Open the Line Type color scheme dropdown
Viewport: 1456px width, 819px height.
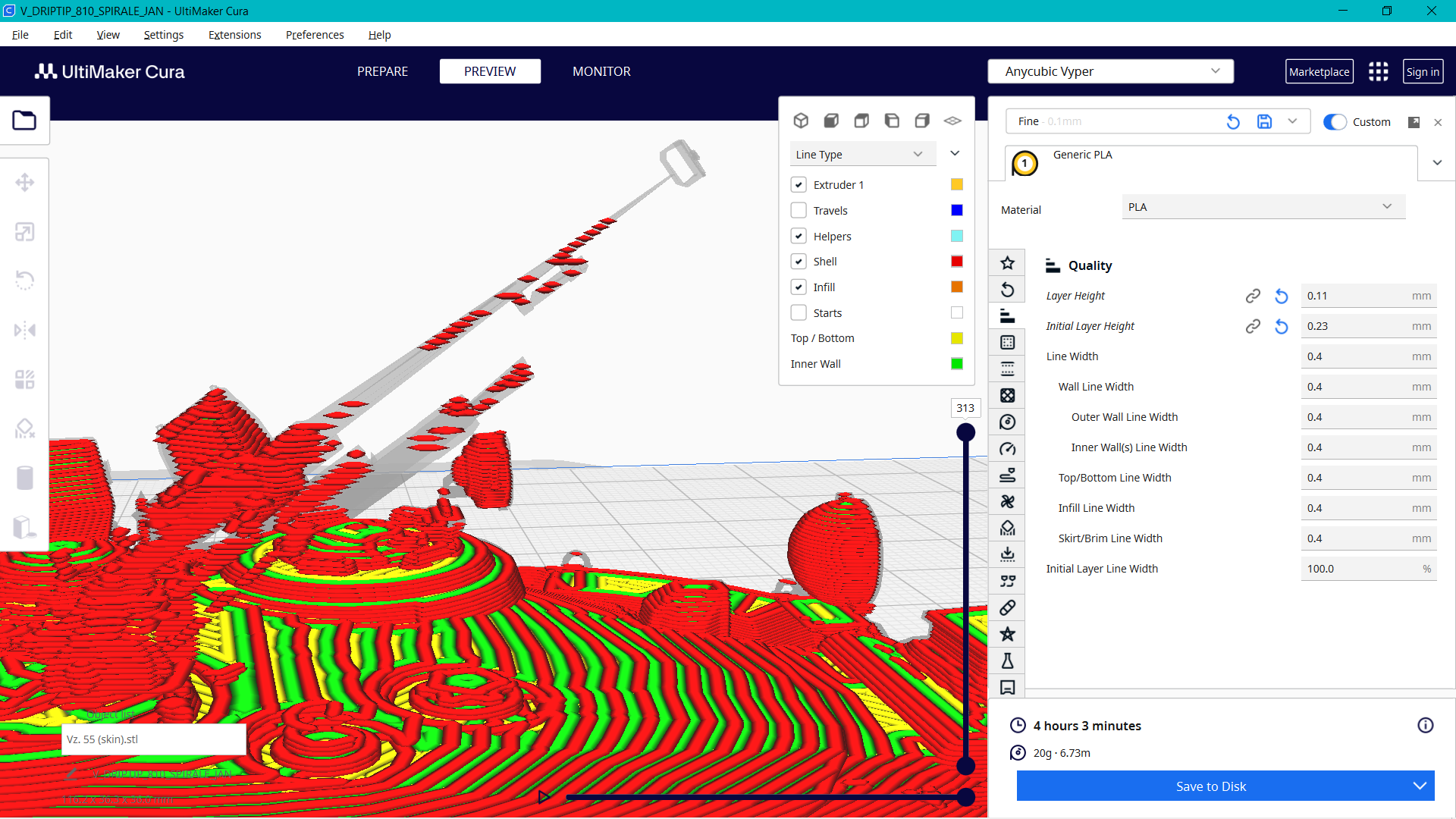pos(862,154)
